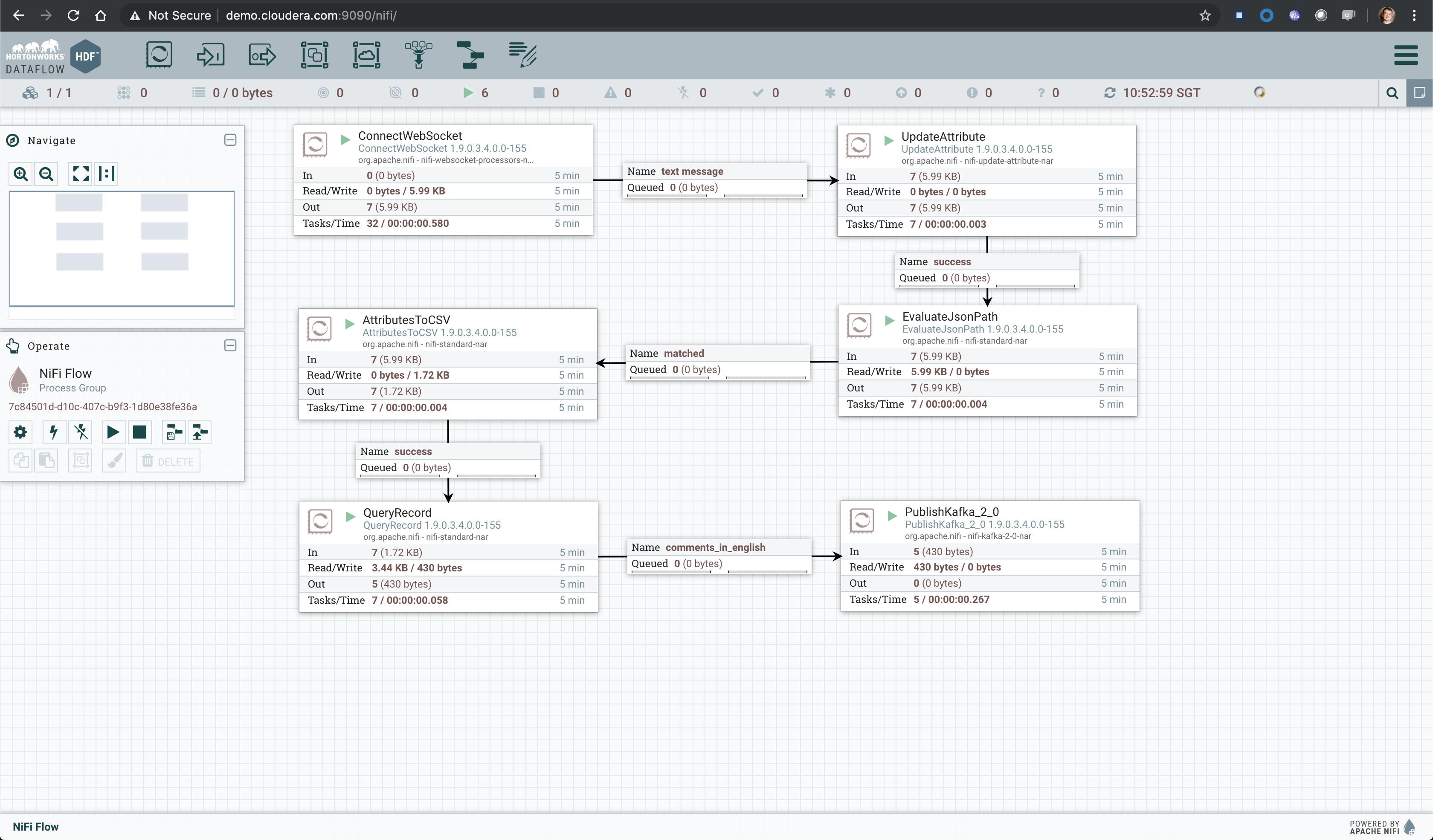Select the Label toolbar icon
This screenshot has height=840, width=1433.
click(522, 55)
